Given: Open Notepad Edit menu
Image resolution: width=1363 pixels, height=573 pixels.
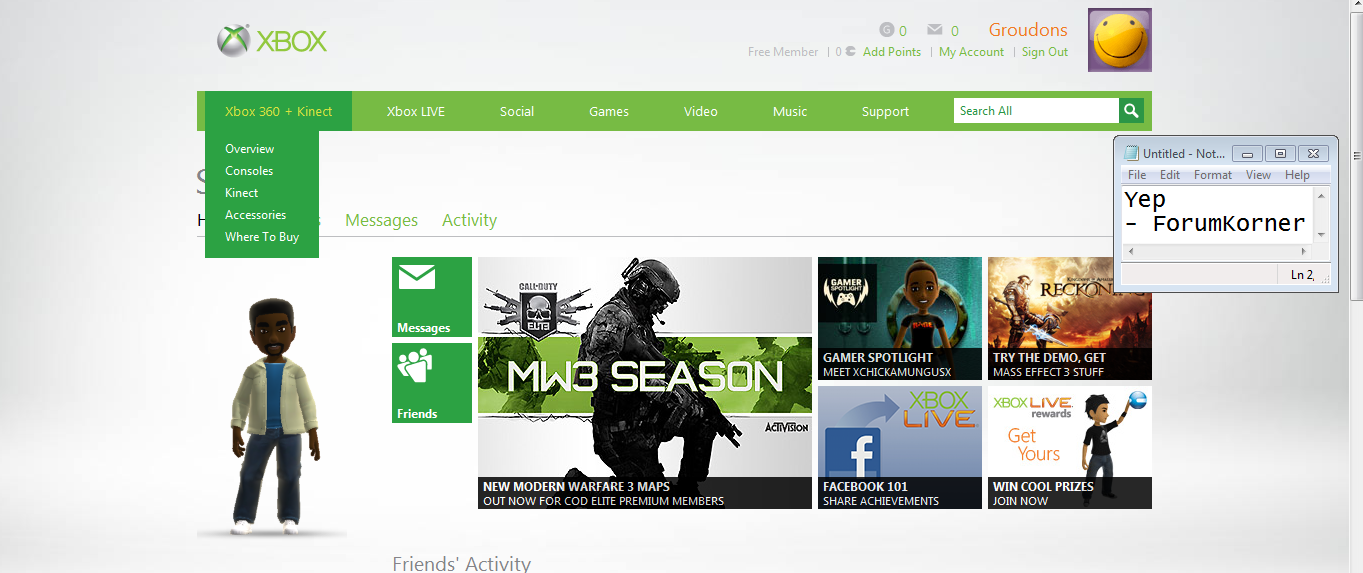Looking at the screenshot, I should coord(1170,175).
